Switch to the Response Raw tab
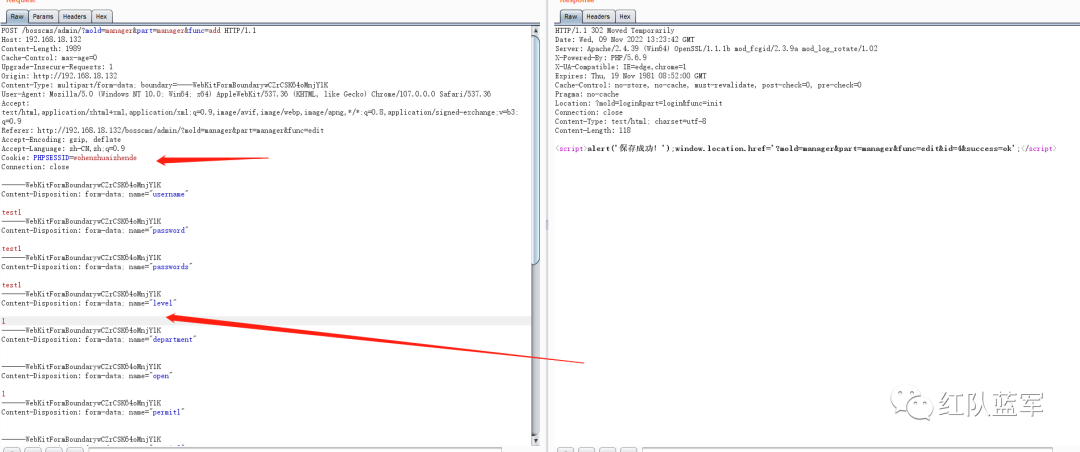1080x452 pixels. (571, 17)
